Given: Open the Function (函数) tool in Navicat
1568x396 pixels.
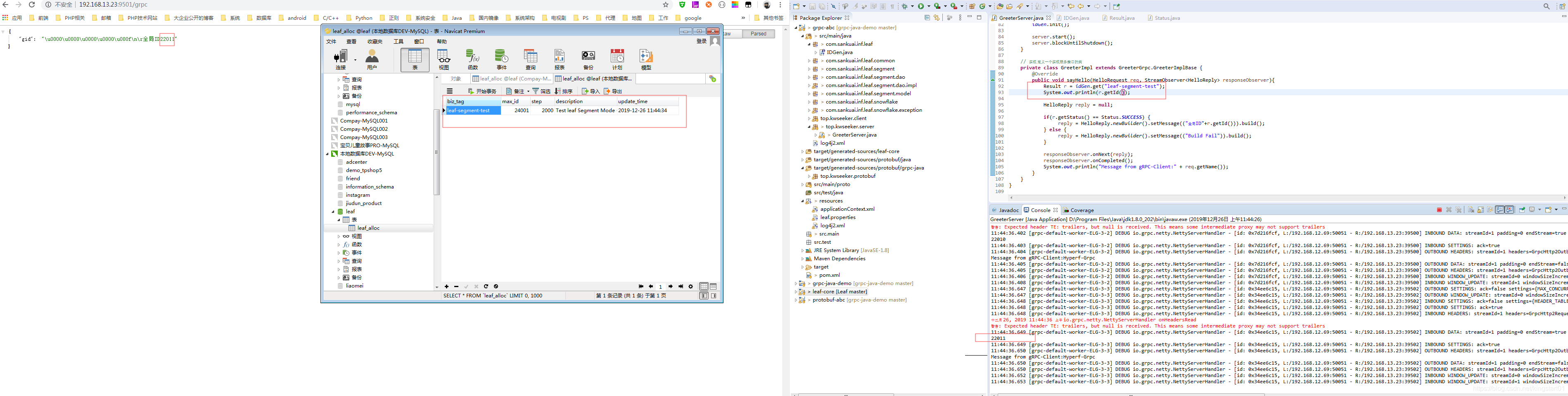Looking at the screenshot, I should coord(473,60).
